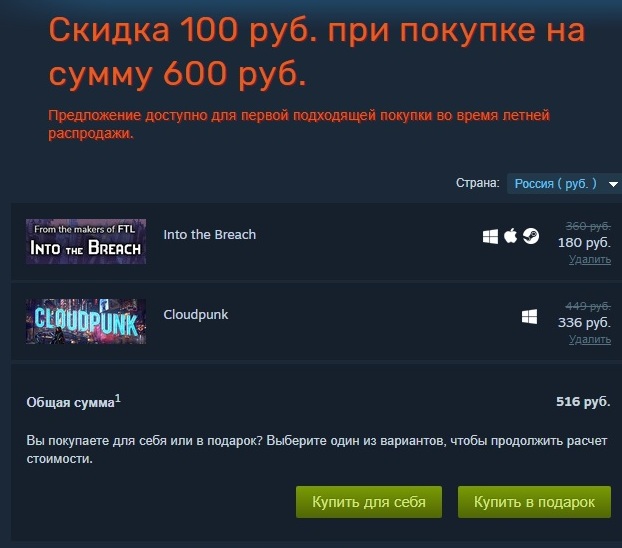Click the Скидка 100 руб. promotion heading

click(x=317, y=52)
